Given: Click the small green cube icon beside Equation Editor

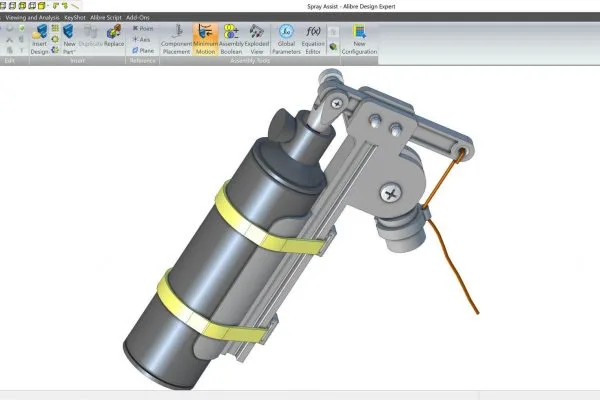Looking at the screenshot, I should point(333,47).
